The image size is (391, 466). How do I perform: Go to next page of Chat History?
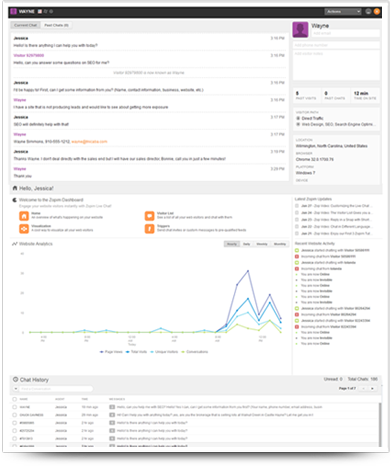pos(372,388)
